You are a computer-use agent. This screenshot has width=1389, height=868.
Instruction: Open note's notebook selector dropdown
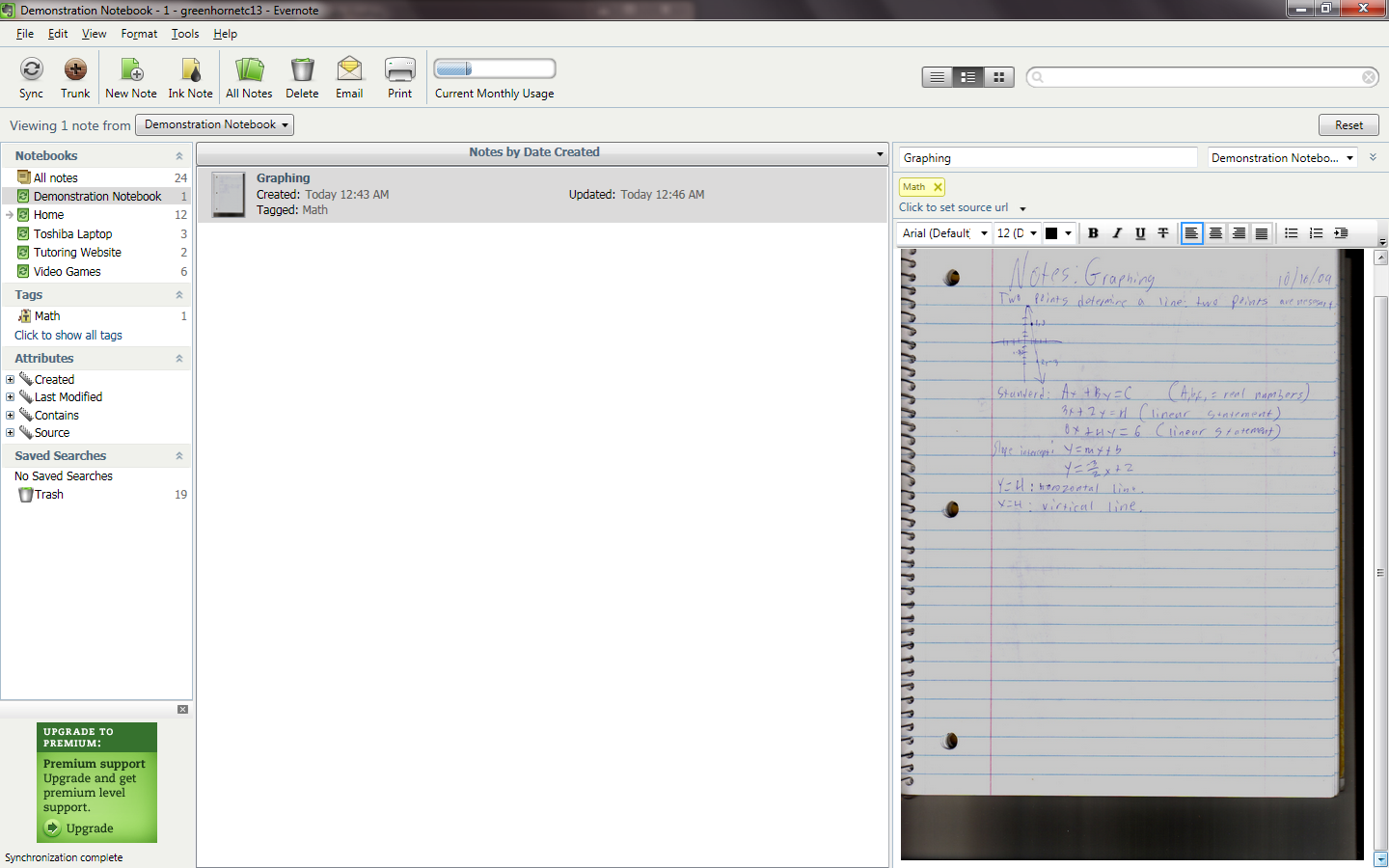click(1283, 158)
